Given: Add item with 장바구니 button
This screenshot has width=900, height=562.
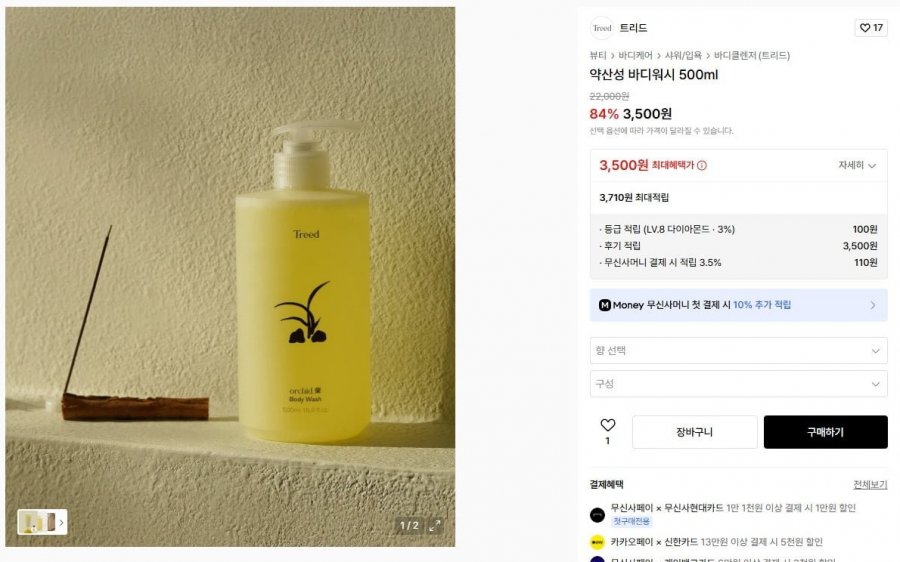Looking at the screenshot, I should coord(695,432).
